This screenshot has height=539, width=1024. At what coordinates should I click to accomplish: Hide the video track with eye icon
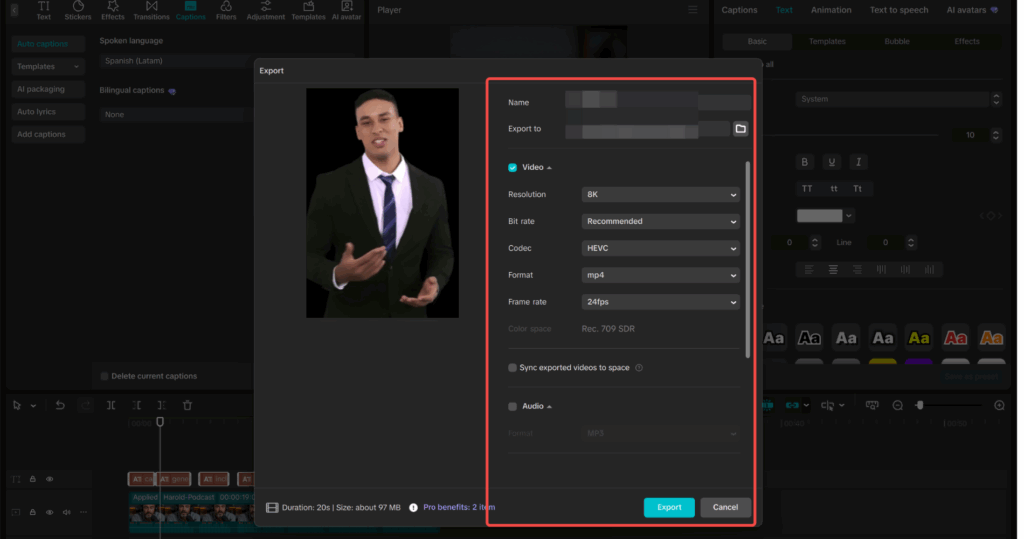coord(50,512)
